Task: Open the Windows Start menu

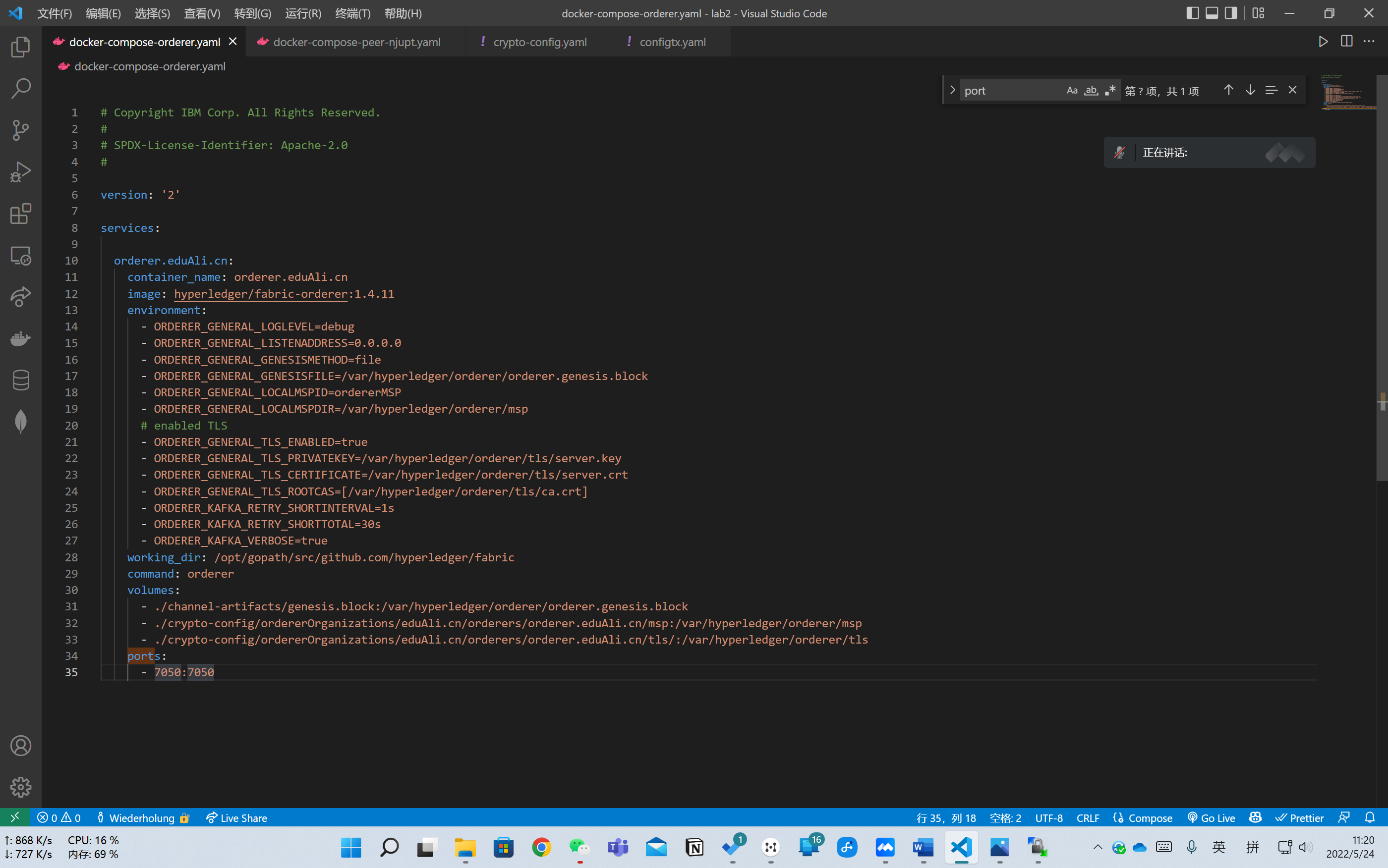Action: click(351, 847)
